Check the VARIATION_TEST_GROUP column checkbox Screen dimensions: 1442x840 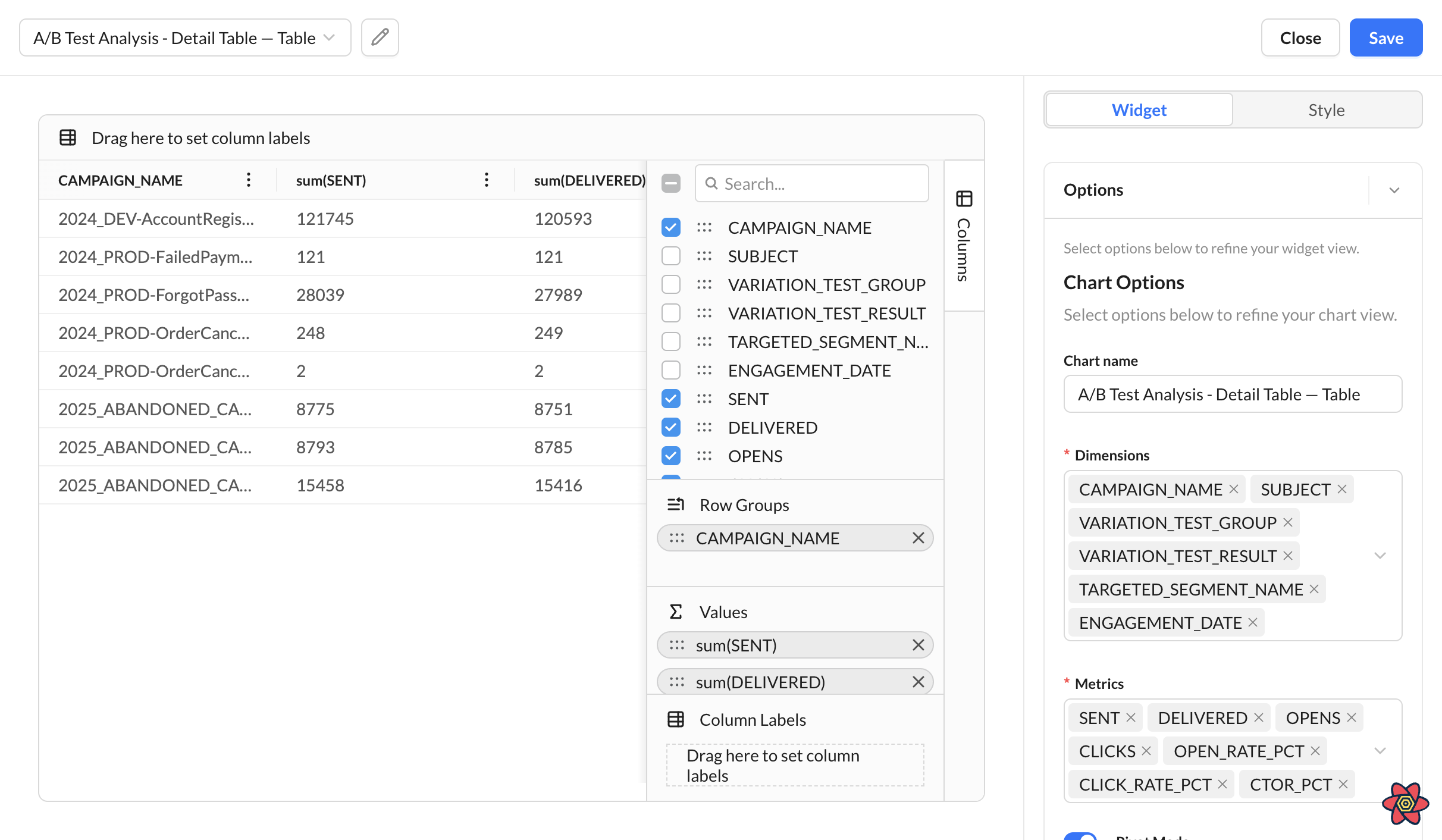click(x=671, y=284)
